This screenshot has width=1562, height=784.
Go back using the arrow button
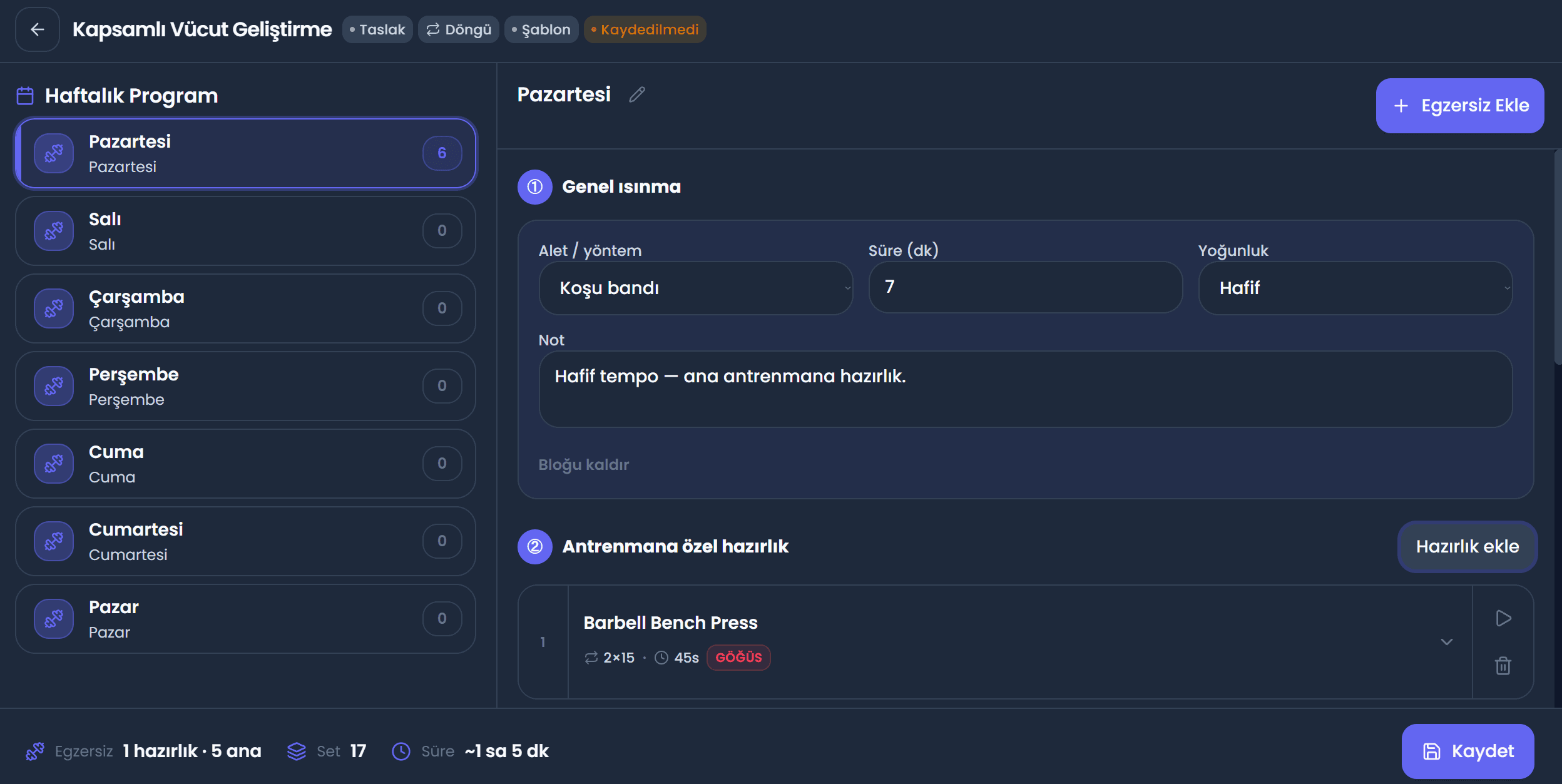tap(38, 29)
